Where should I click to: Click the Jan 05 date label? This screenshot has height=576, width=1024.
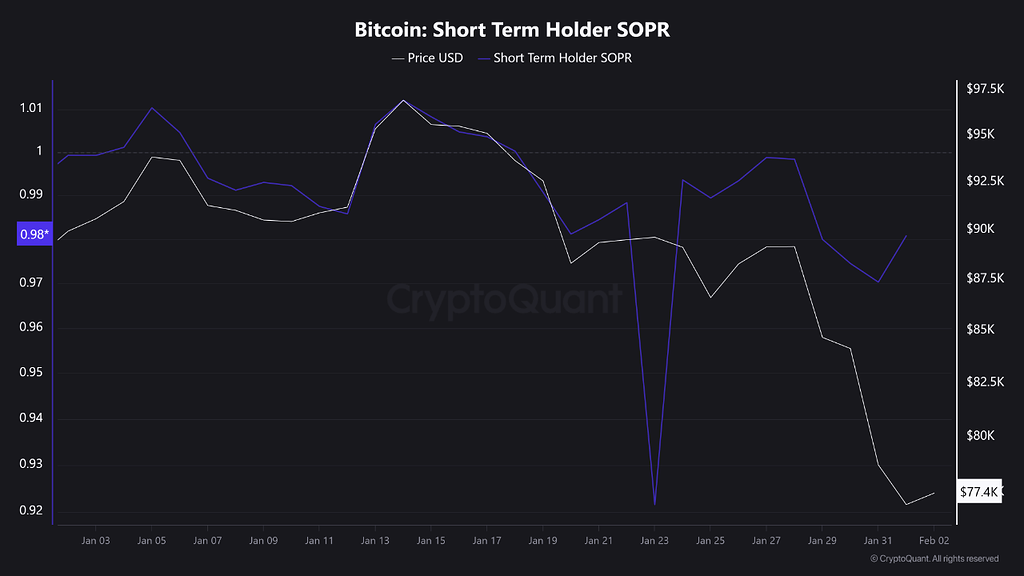coord(151,541)
